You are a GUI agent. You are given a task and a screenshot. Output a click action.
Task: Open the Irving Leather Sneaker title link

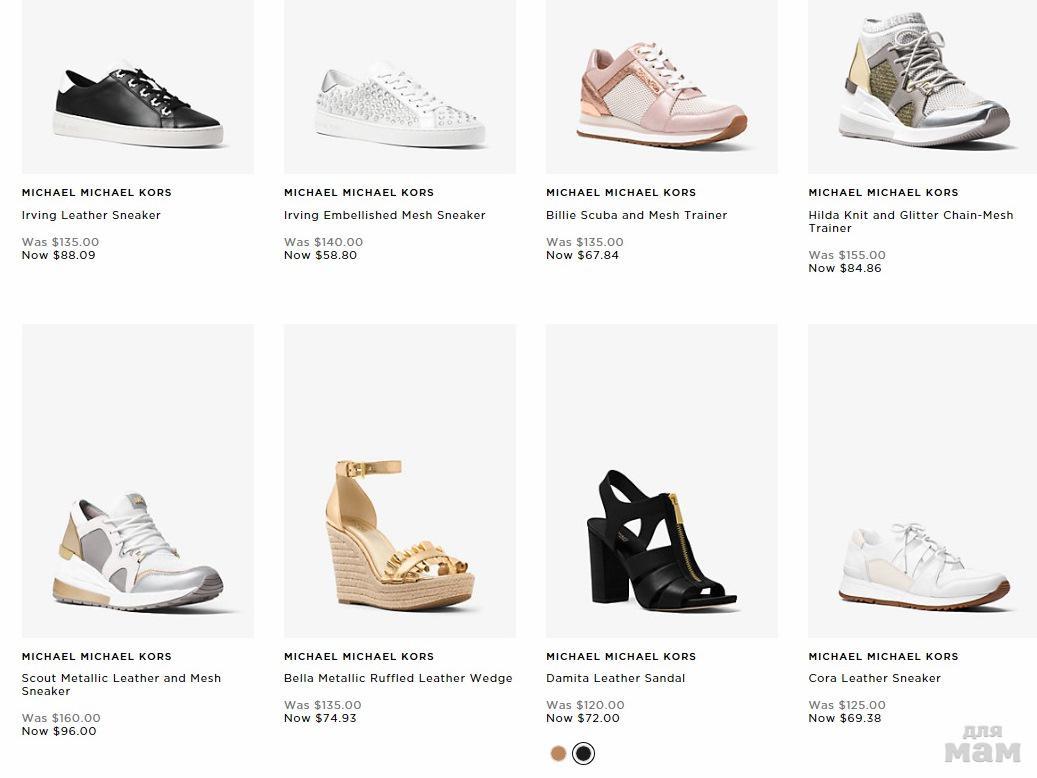click(x=91, y=215)
